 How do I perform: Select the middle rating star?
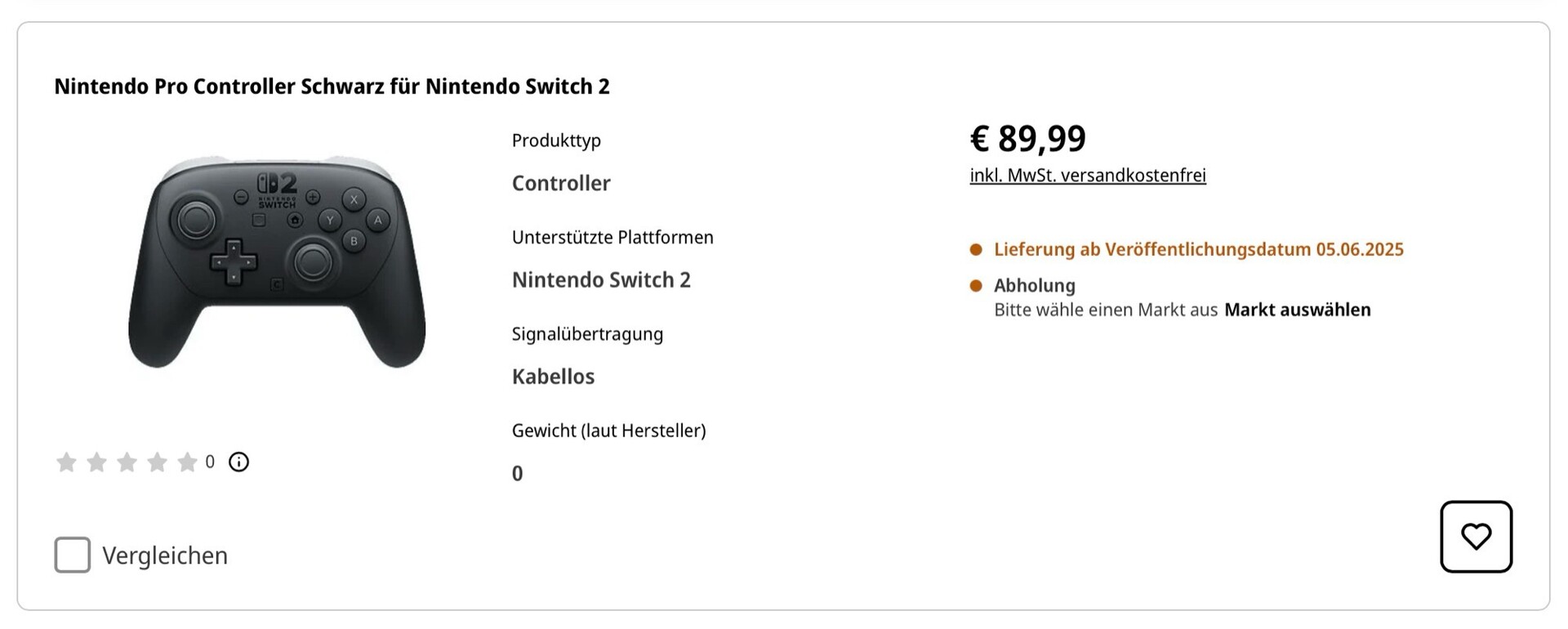127,462
